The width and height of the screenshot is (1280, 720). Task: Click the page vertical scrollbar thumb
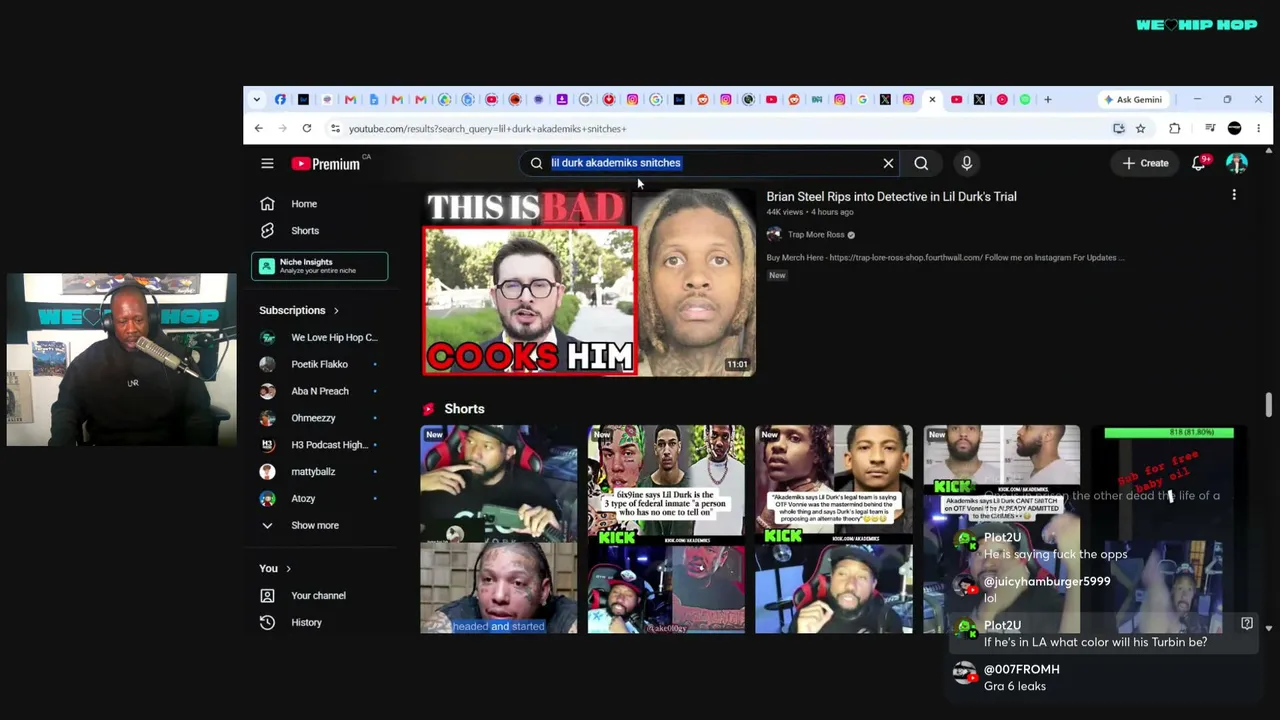[x=1269, y=405]
